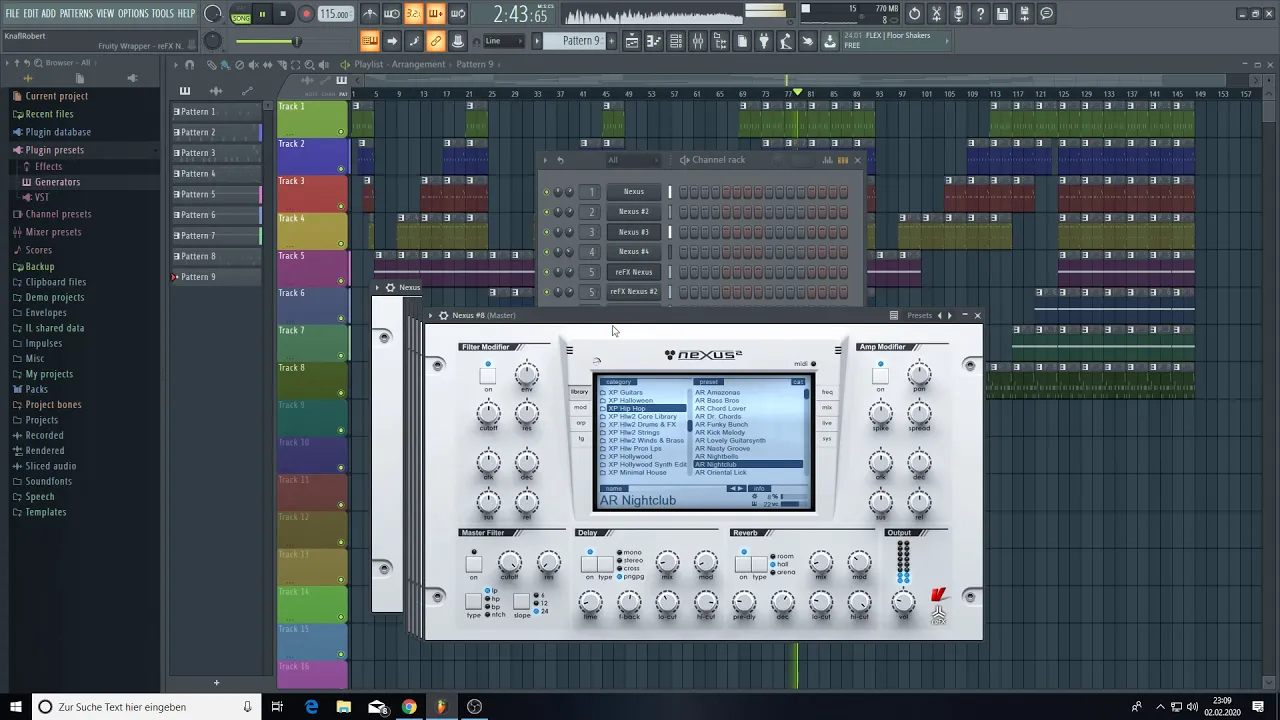Select XP Hollywood category in Nexus

(630, 457)
